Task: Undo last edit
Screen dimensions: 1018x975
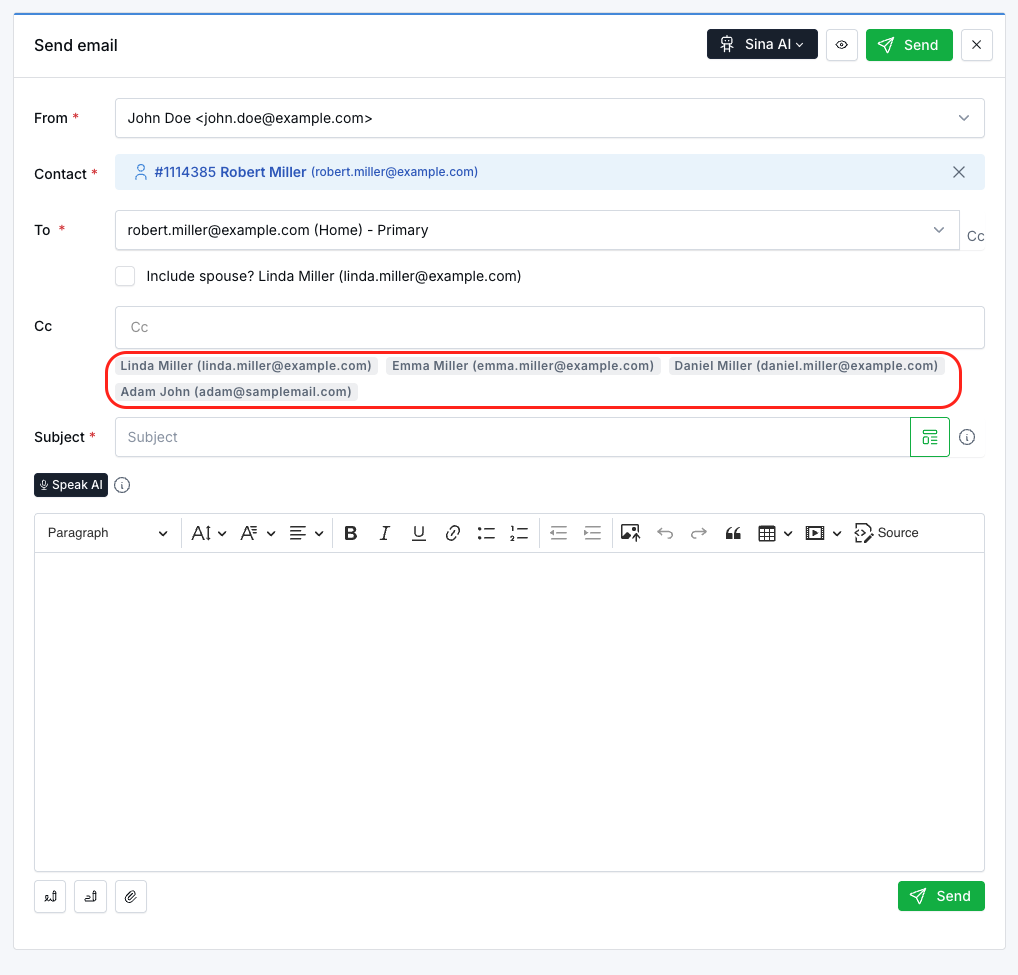Action: coord(665,533)
